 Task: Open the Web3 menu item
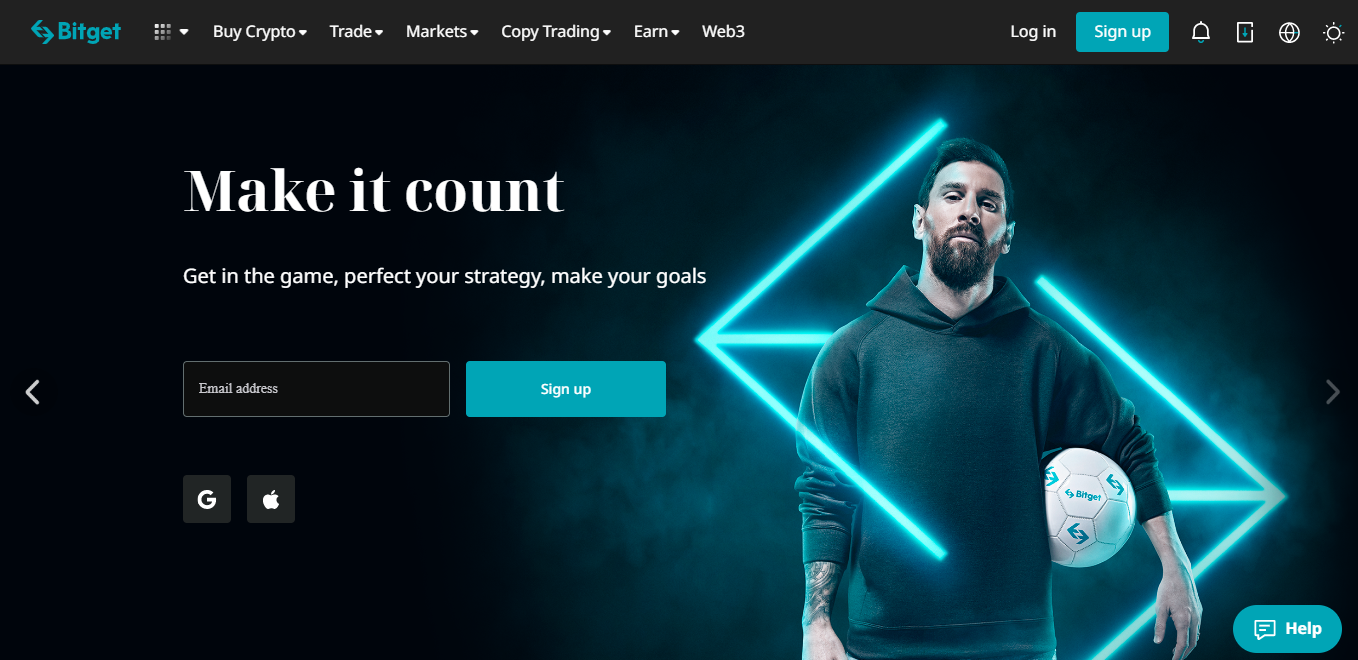coord(723,31)
